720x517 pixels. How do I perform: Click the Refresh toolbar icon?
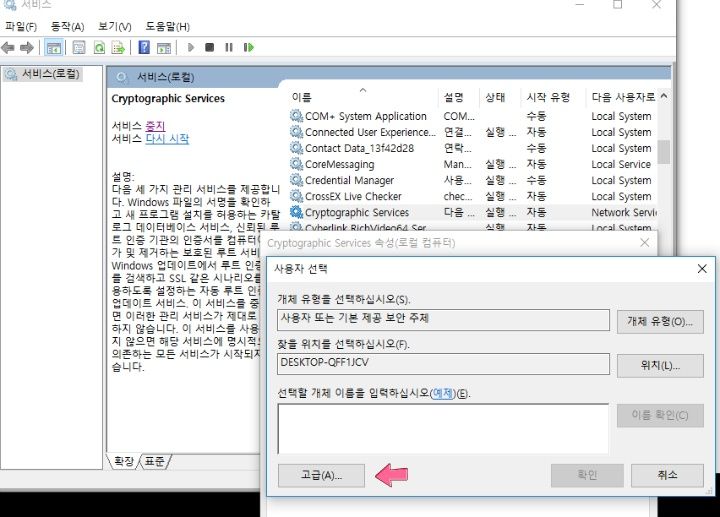click(99, 47)
